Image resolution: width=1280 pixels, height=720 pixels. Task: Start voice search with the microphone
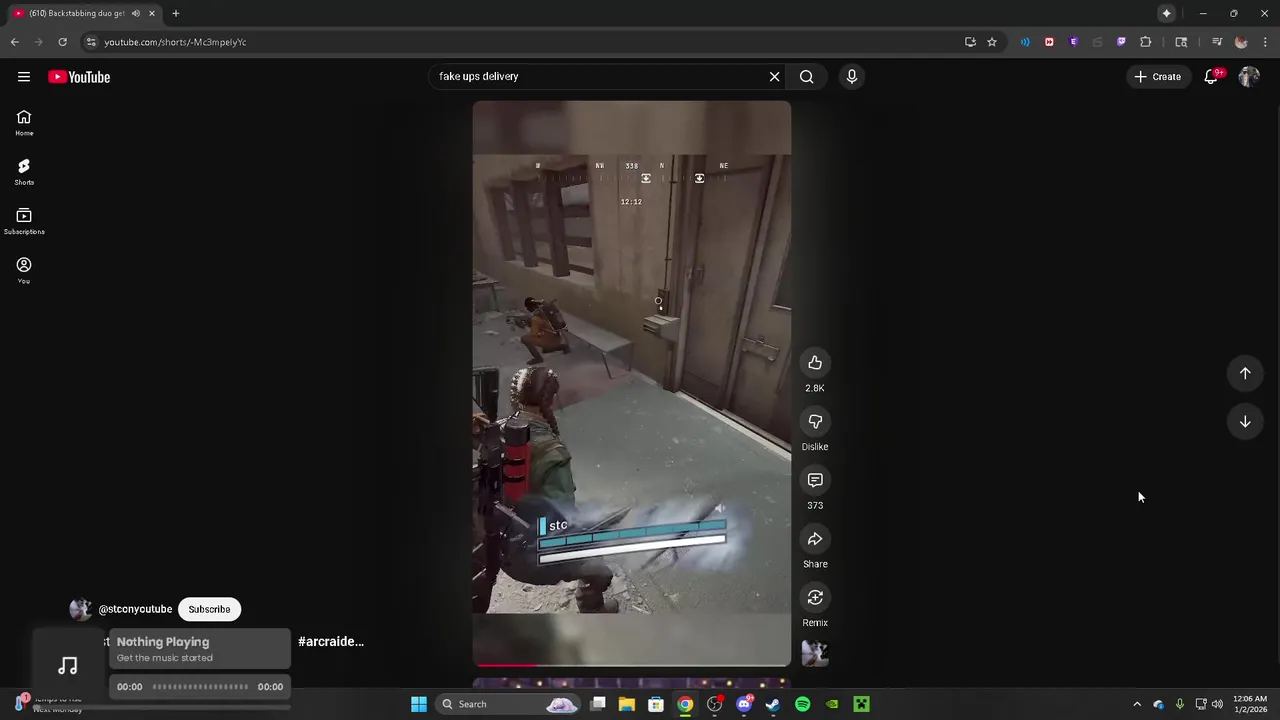[x=852, y=76]
